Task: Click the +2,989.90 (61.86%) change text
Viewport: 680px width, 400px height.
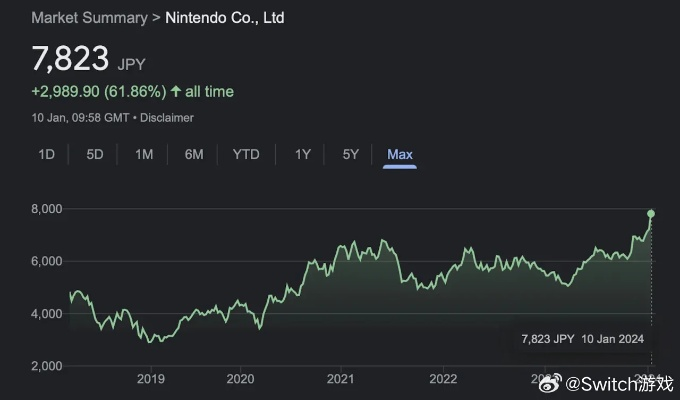Action: [x=99, y=92]
